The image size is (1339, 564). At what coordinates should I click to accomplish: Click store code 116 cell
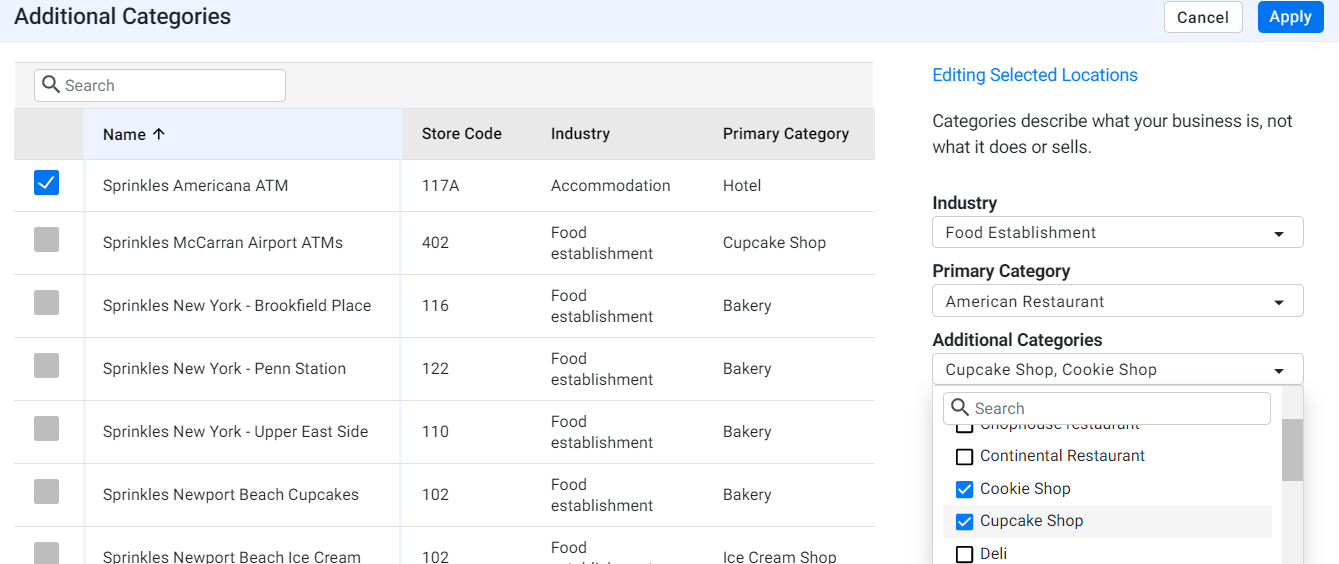tap(436, 306)
